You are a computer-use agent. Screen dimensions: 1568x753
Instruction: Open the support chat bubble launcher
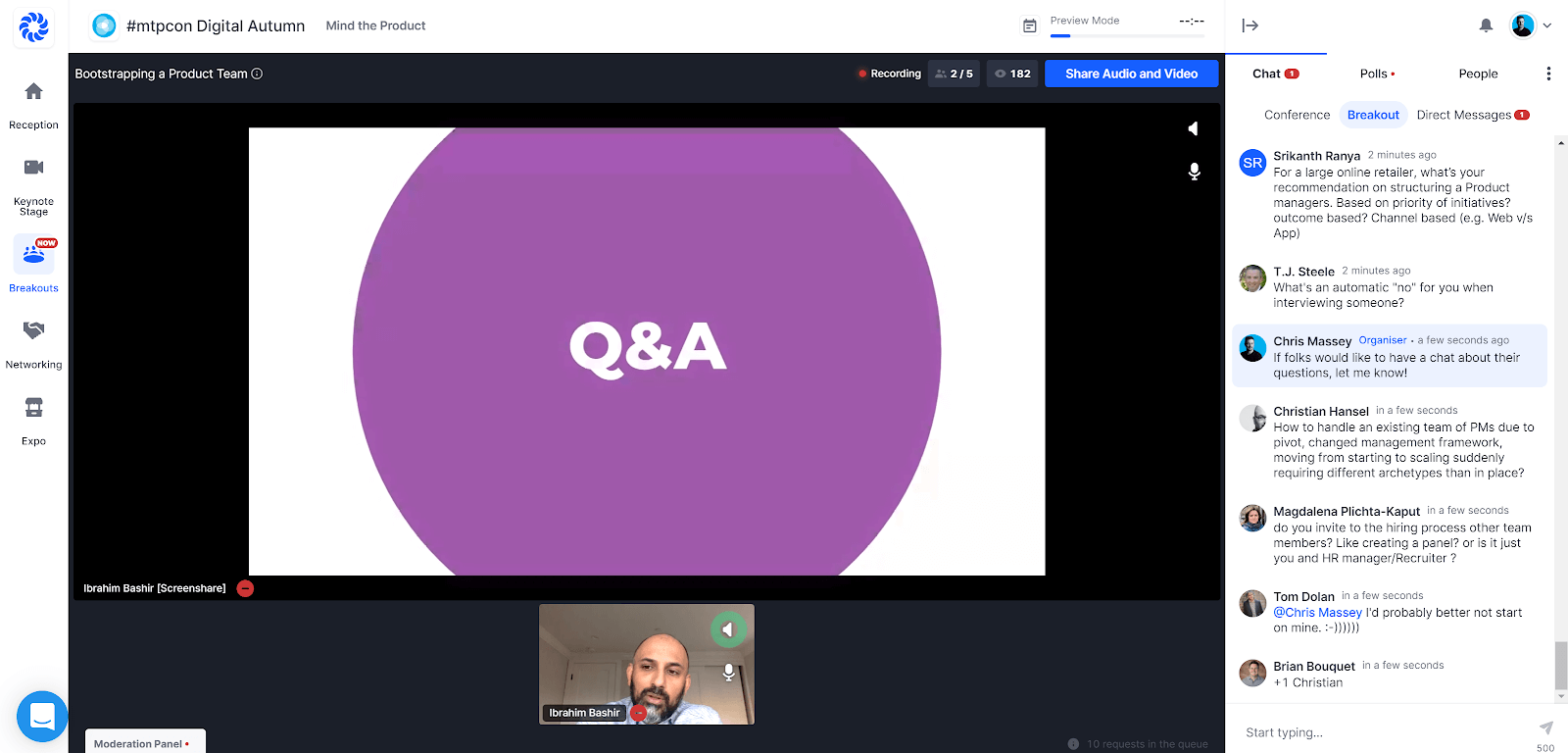(42, 716)
